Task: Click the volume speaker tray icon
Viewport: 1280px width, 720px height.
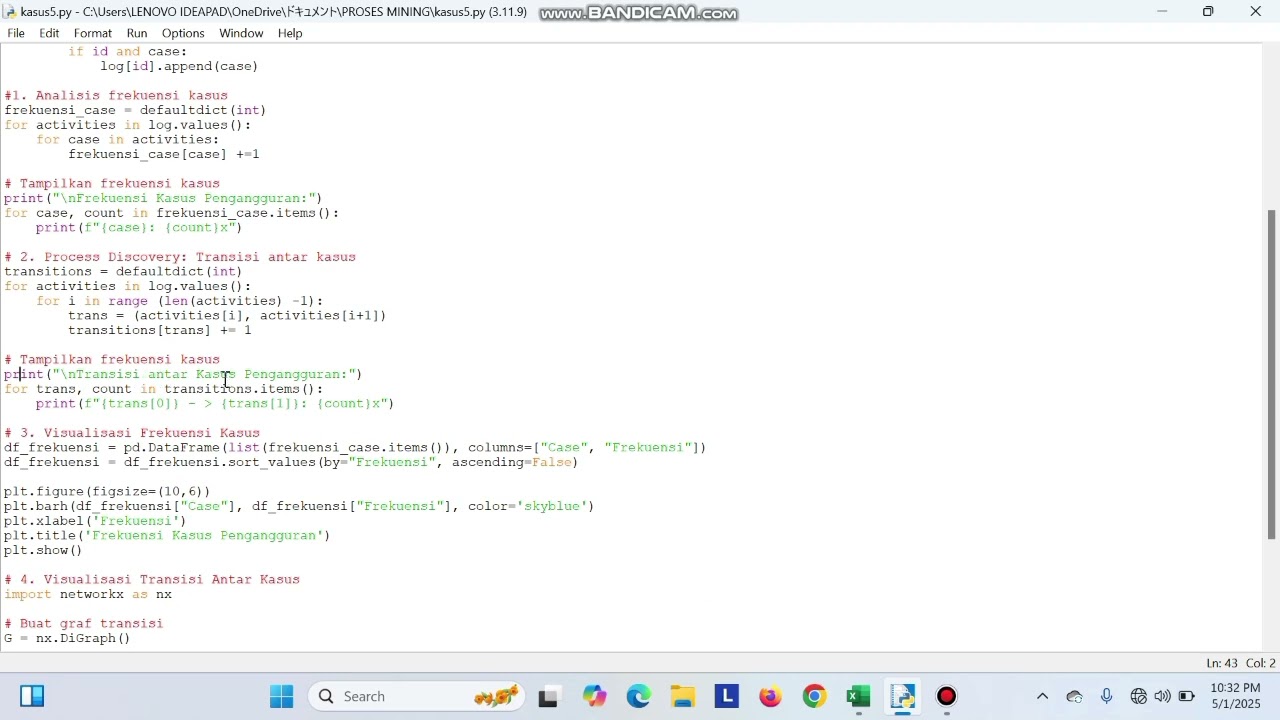Action: [1162, 696]
